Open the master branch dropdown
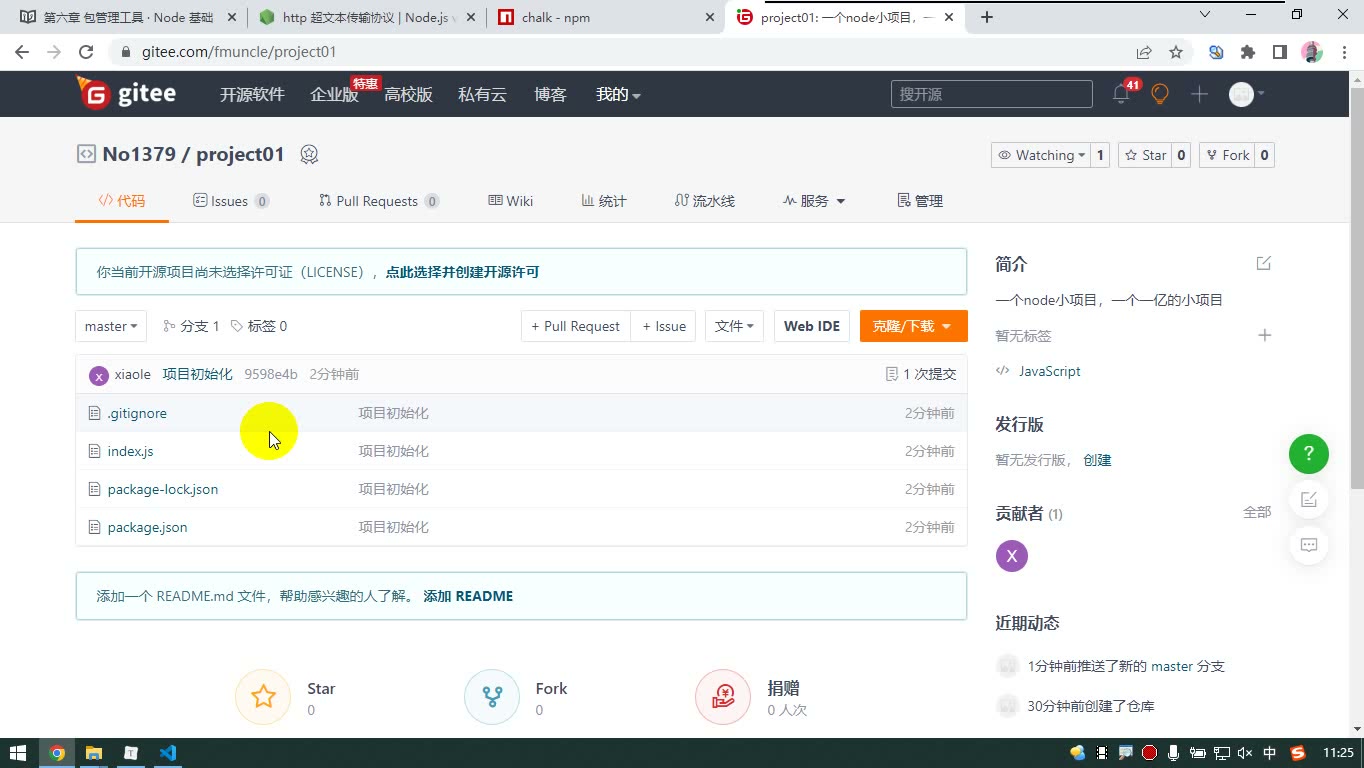Image resolution: width=1364 pixels, height=768 pixels. pos(111,326)
